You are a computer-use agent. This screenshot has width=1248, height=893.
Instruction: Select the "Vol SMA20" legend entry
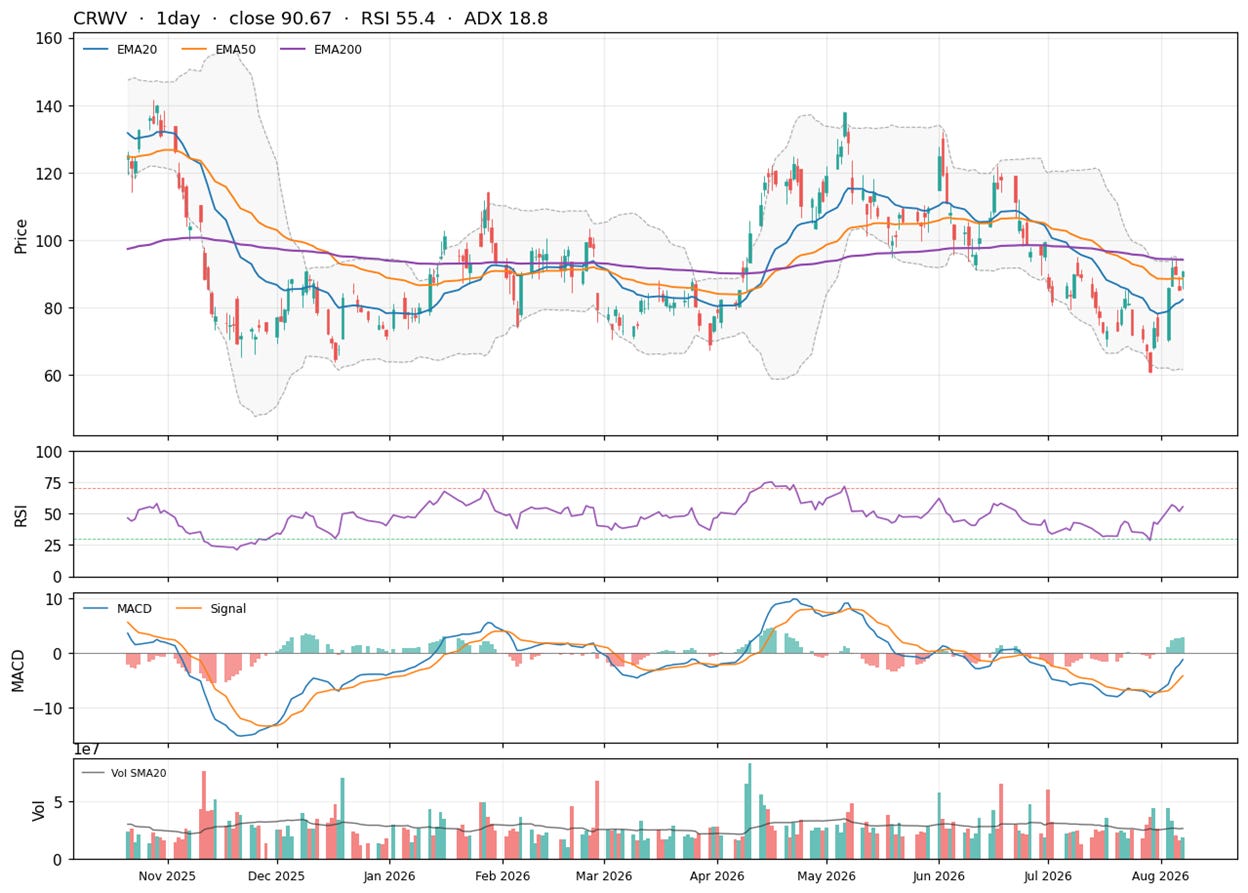139,771
